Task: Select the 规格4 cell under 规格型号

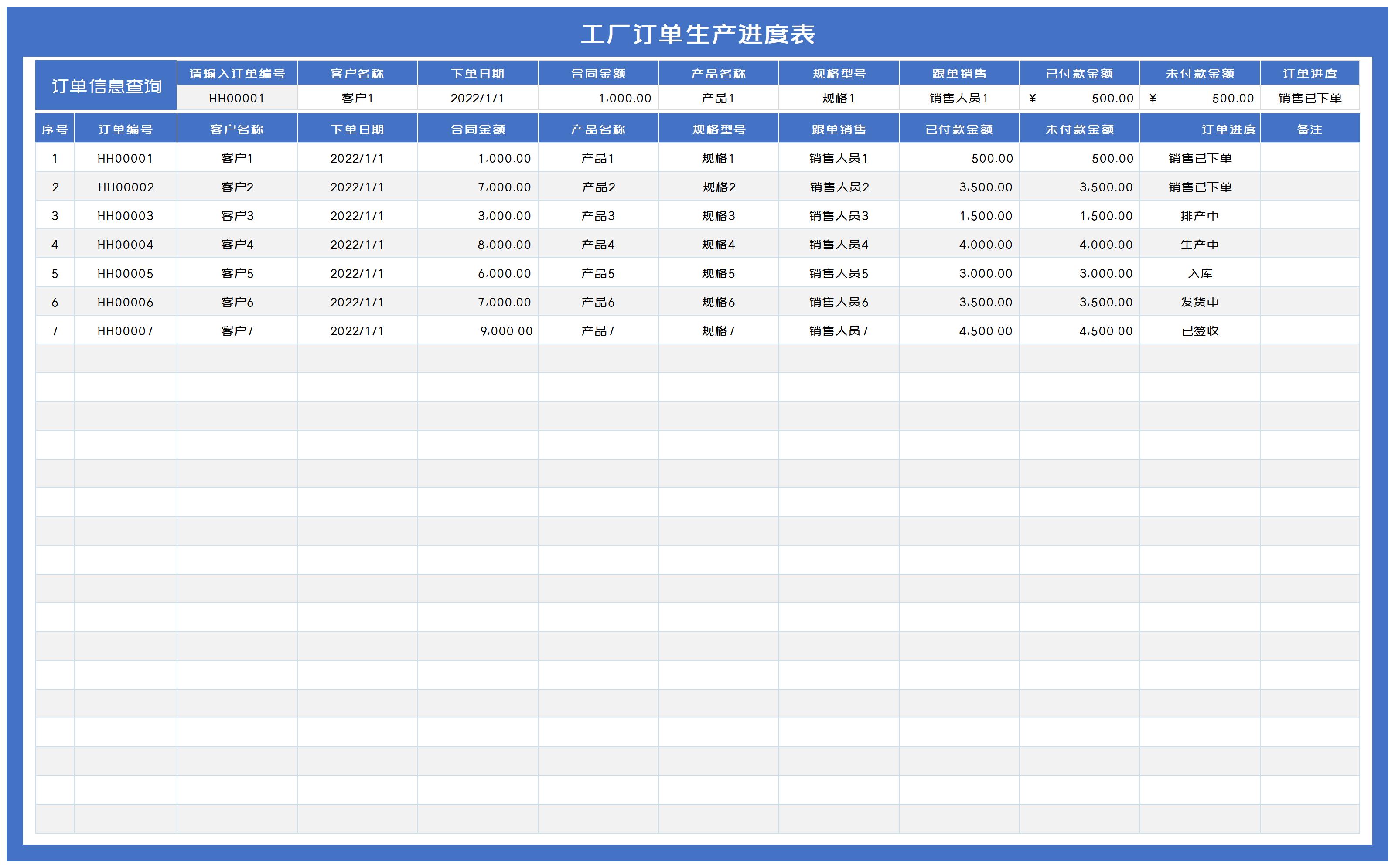Action: [719, 245]
